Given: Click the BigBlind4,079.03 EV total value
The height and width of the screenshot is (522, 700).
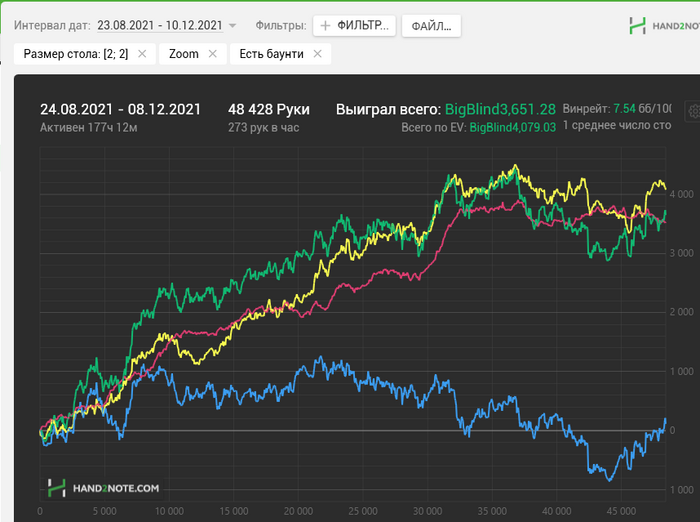Looking at the screenshot, I should 512,128.
